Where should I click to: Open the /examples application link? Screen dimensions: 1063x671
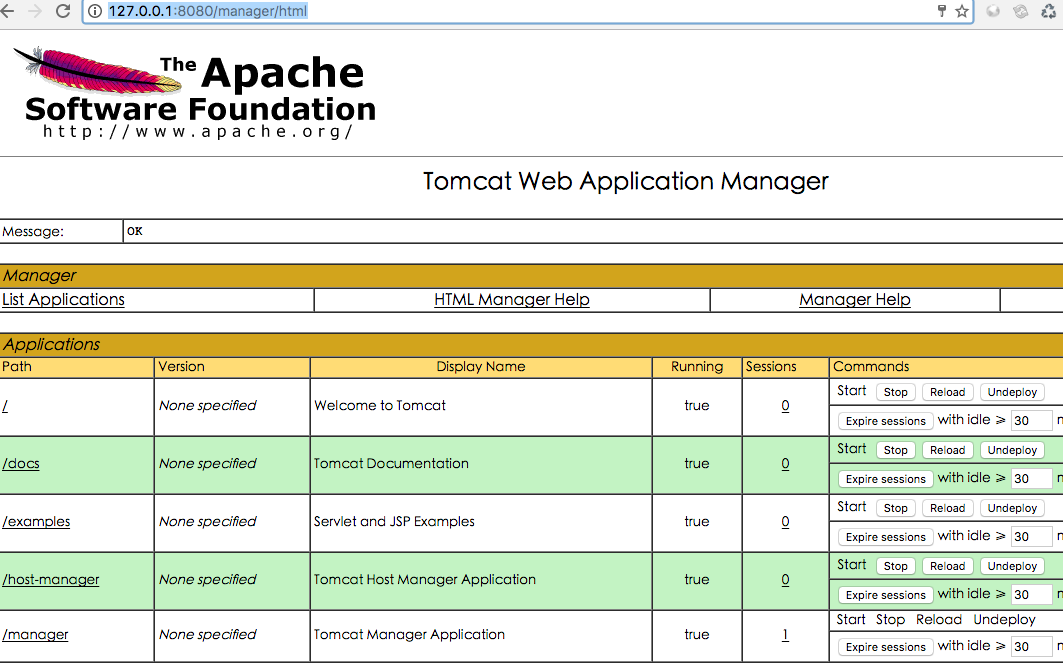pos(37,522)
